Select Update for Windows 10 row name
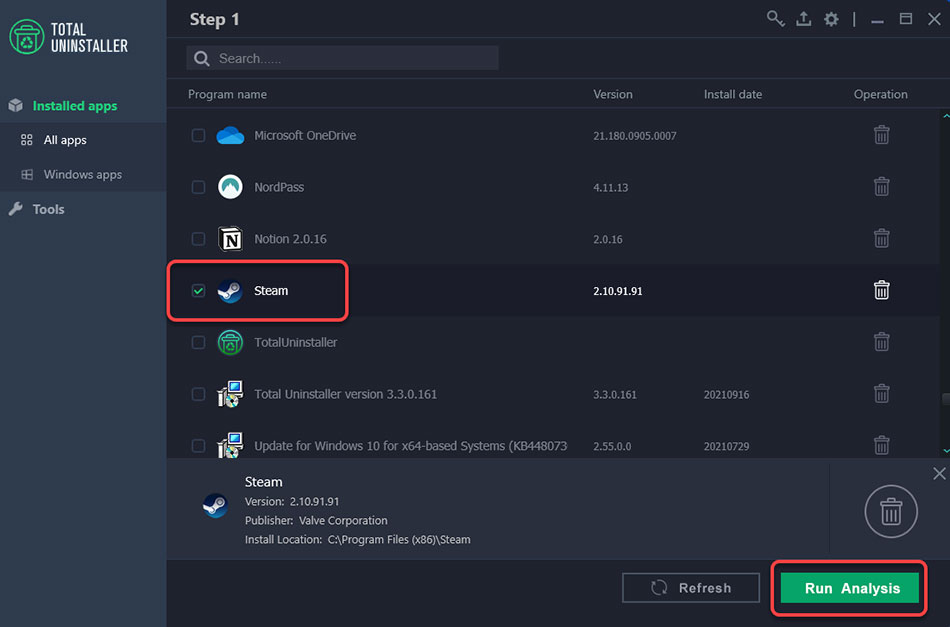The image size is (950, 627). pos(410,446)
